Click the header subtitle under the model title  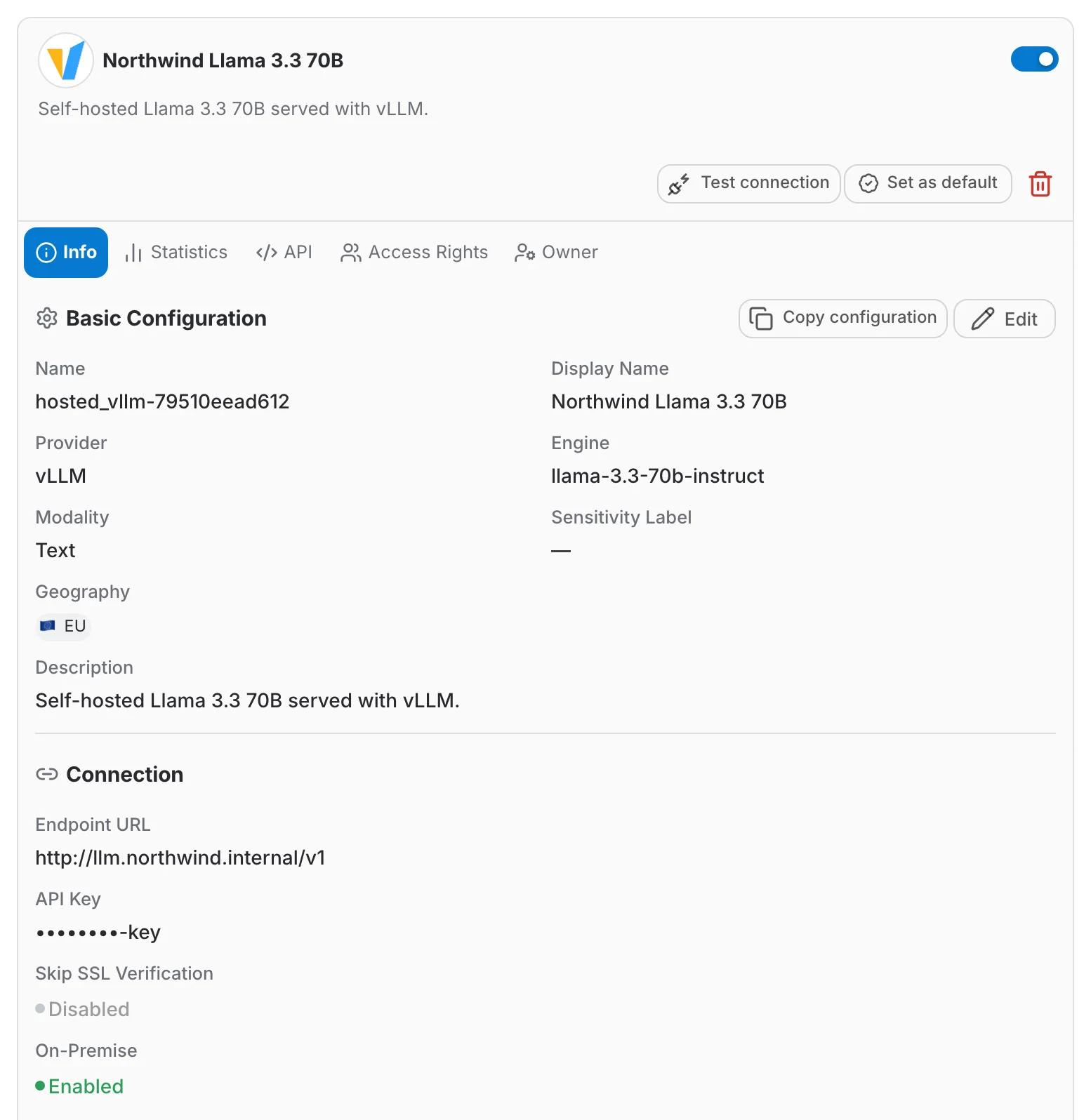coord(233,109)
